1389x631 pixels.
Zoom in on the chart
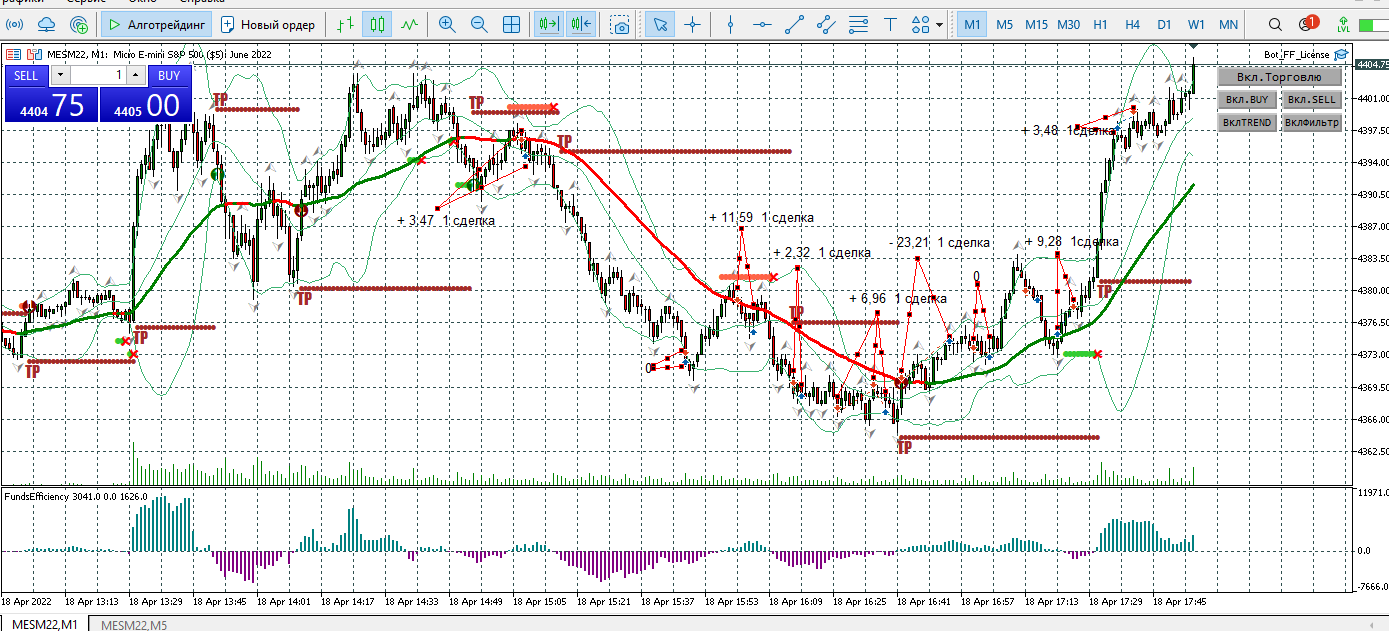click(x=447, y=24)
